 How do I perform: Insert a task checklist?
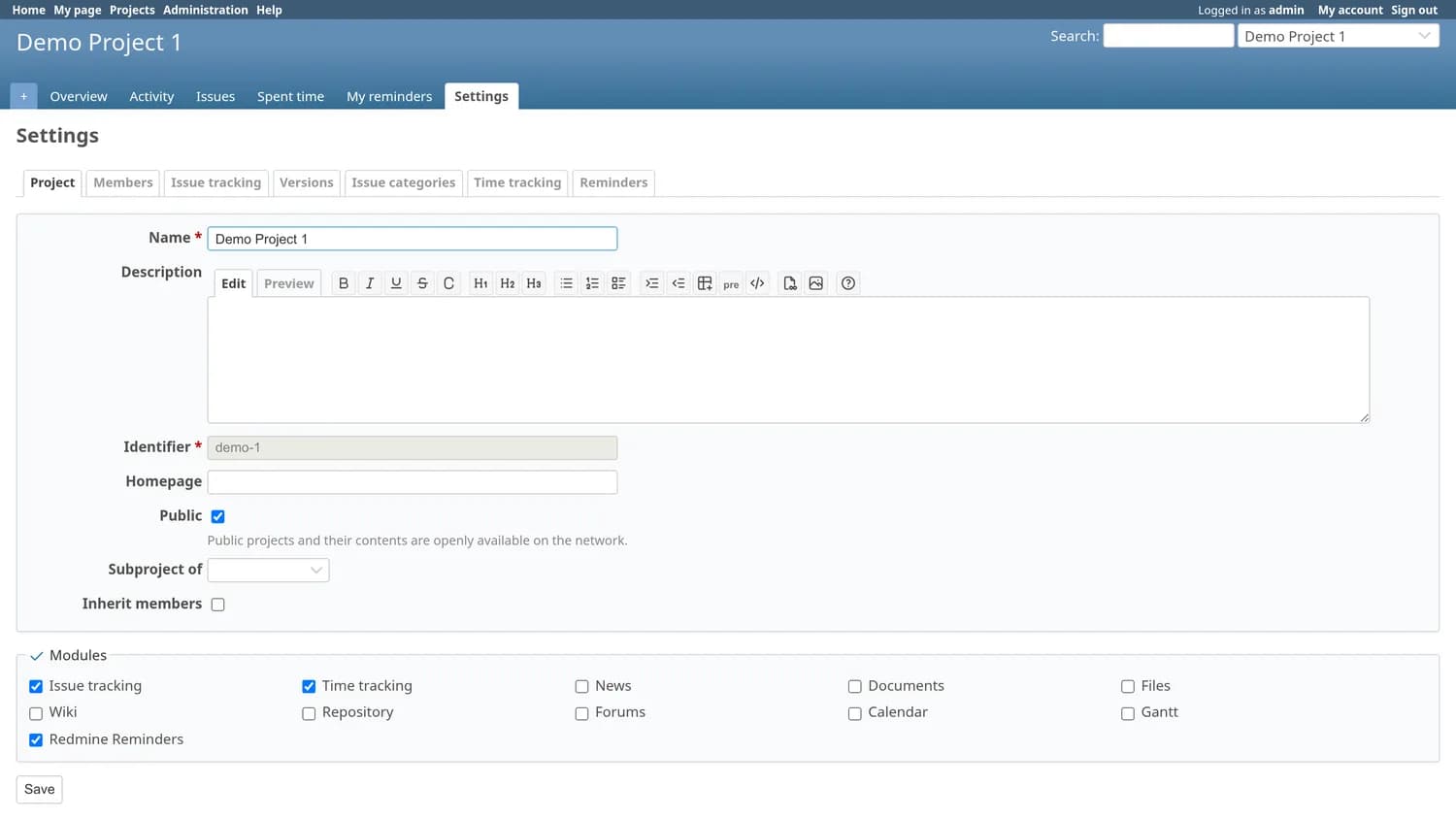[x=618, y=283]
